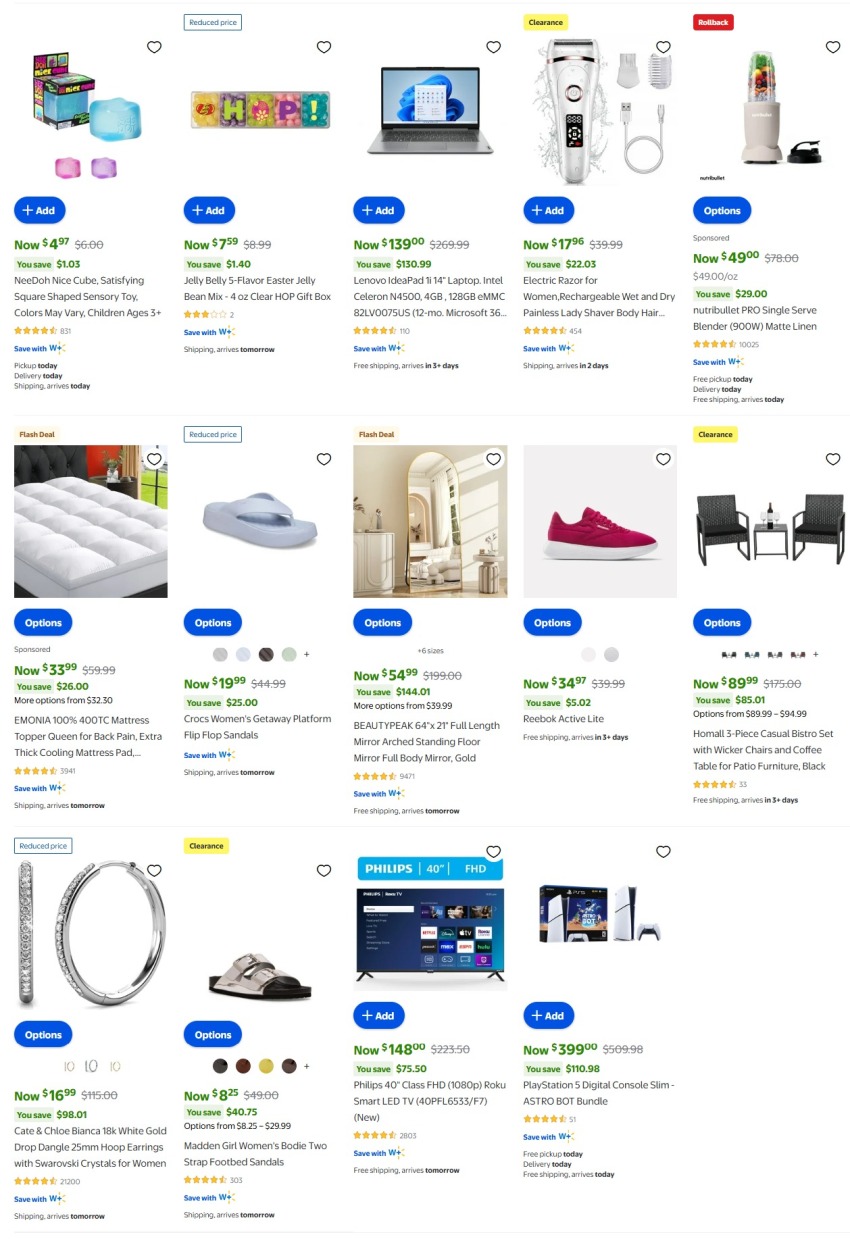This screenshot has height=1239, width=850.
Task: Add Philips 40" Roku TV to cart
Action: [379, 1015]
